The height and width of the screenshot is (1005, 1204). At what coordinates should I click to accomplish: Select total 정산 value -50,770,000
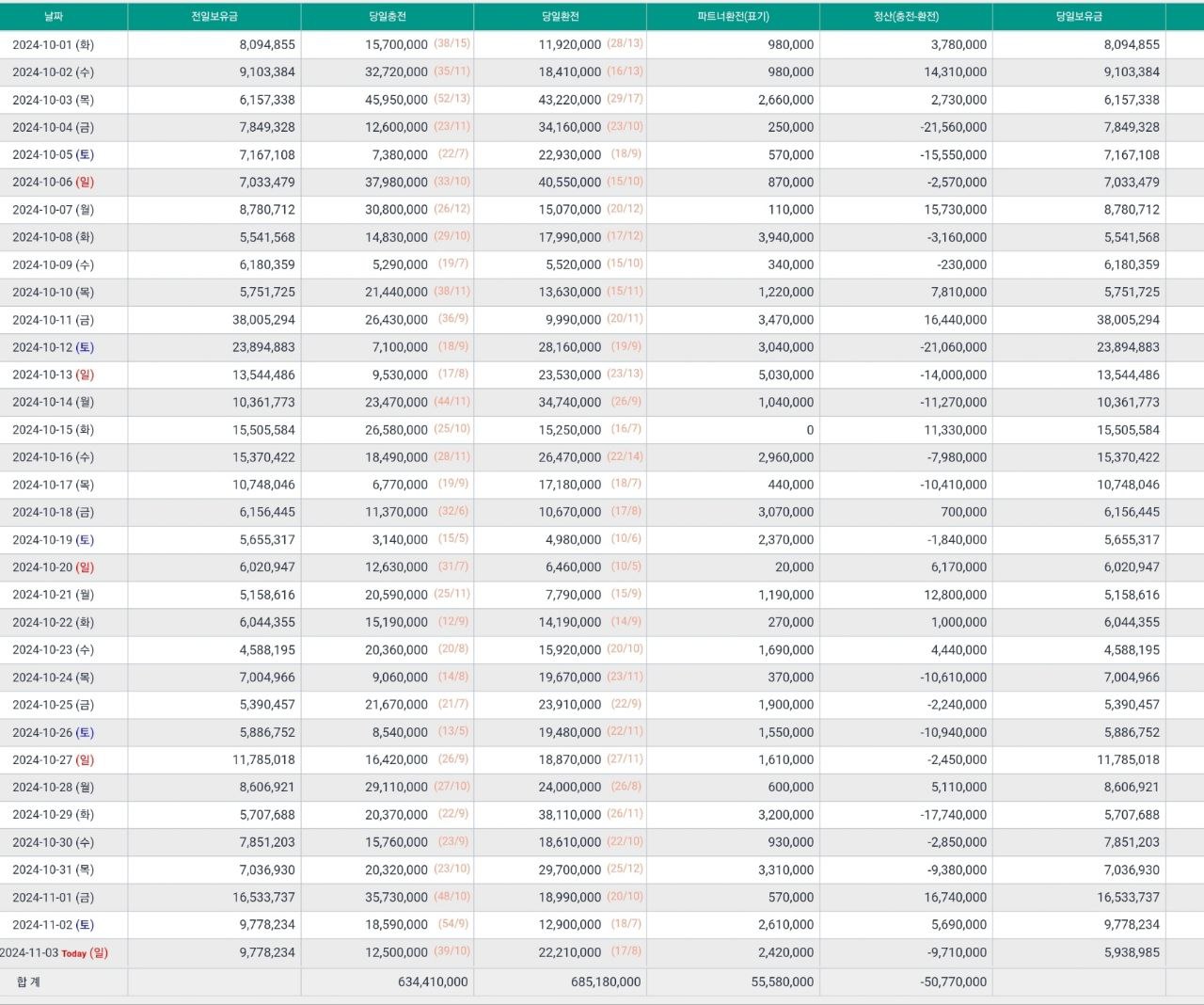click(x=954, y=981)
